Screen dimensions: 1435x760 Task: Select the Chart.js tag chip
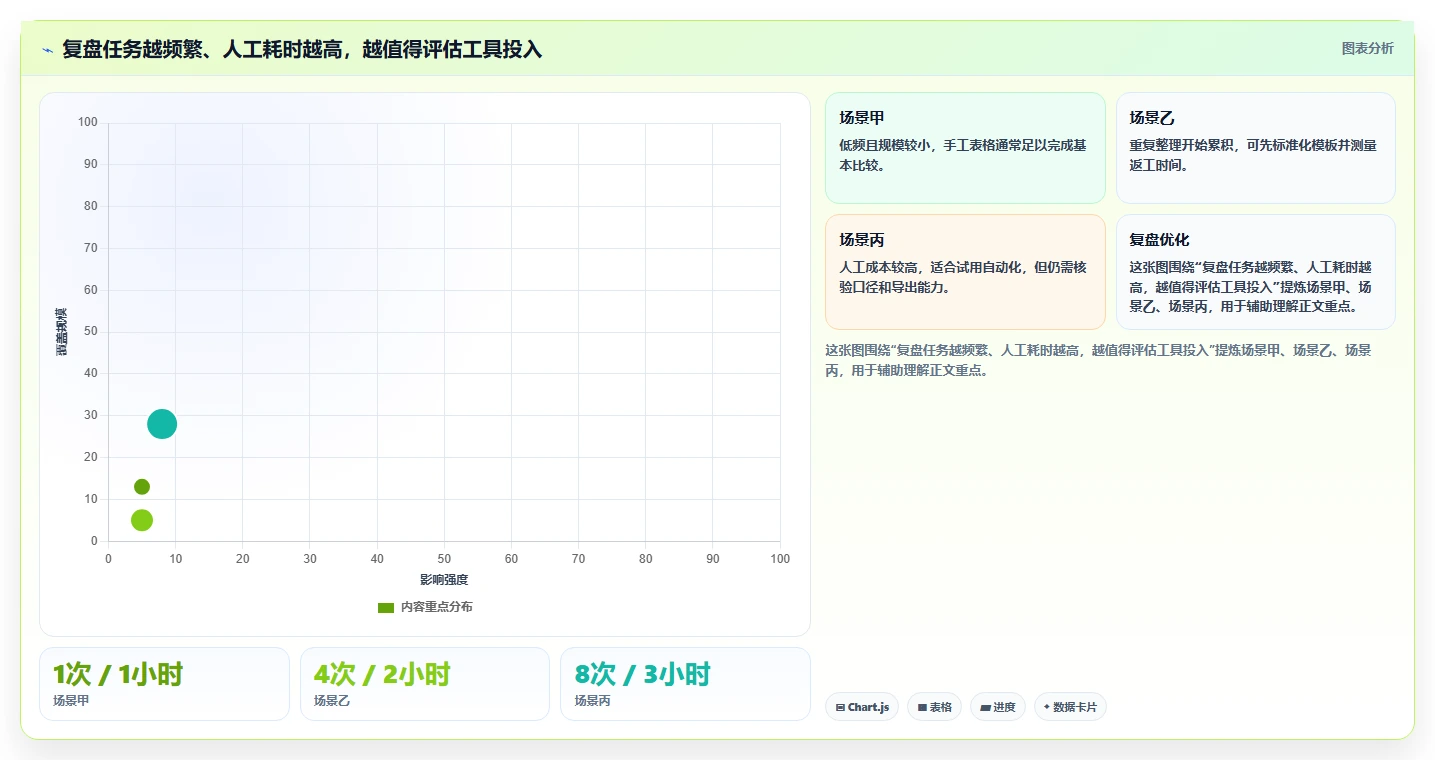tap(862, 707)
